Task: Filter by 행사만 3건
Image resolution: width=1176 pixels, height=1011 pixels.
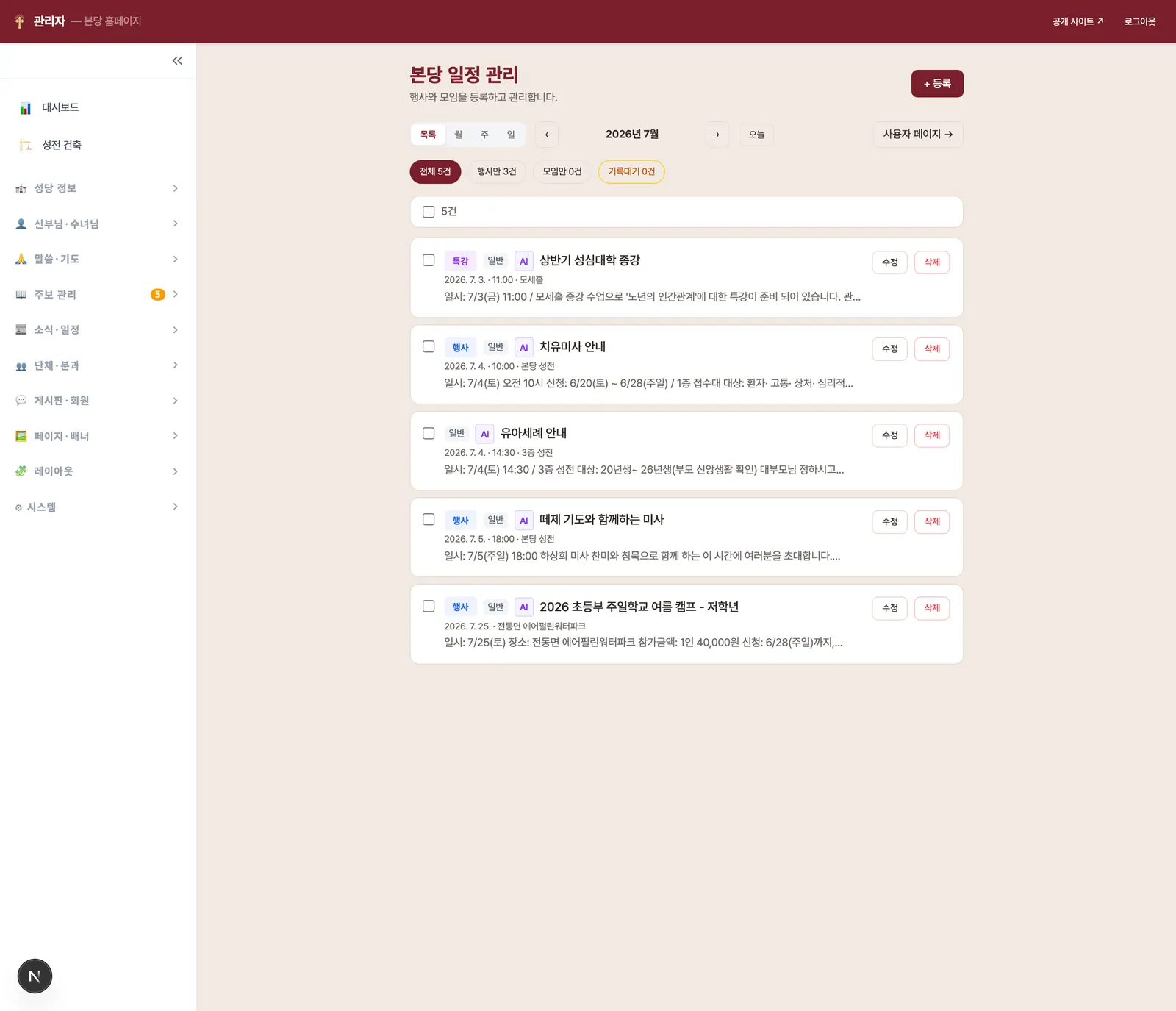Action: tap(497, 172)
